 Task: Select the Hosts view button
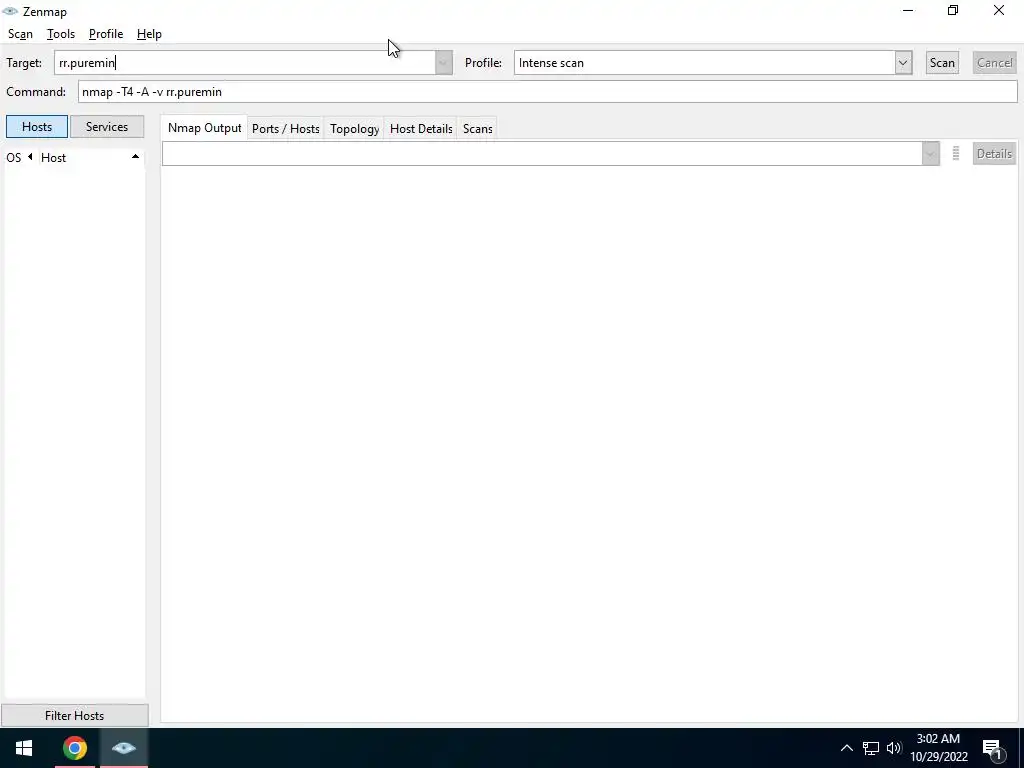[37, 127]
